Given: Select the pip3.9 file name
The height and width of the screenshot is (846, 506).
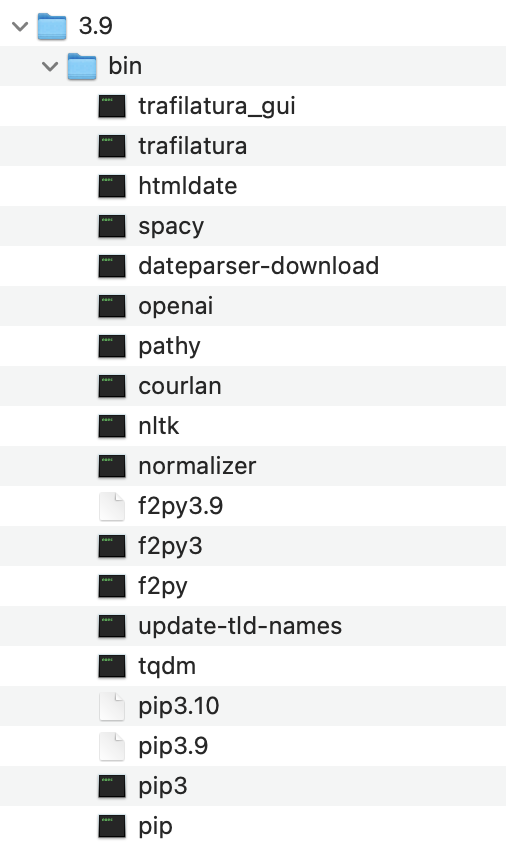Looking at the screenshot, I should coord(173,746).
